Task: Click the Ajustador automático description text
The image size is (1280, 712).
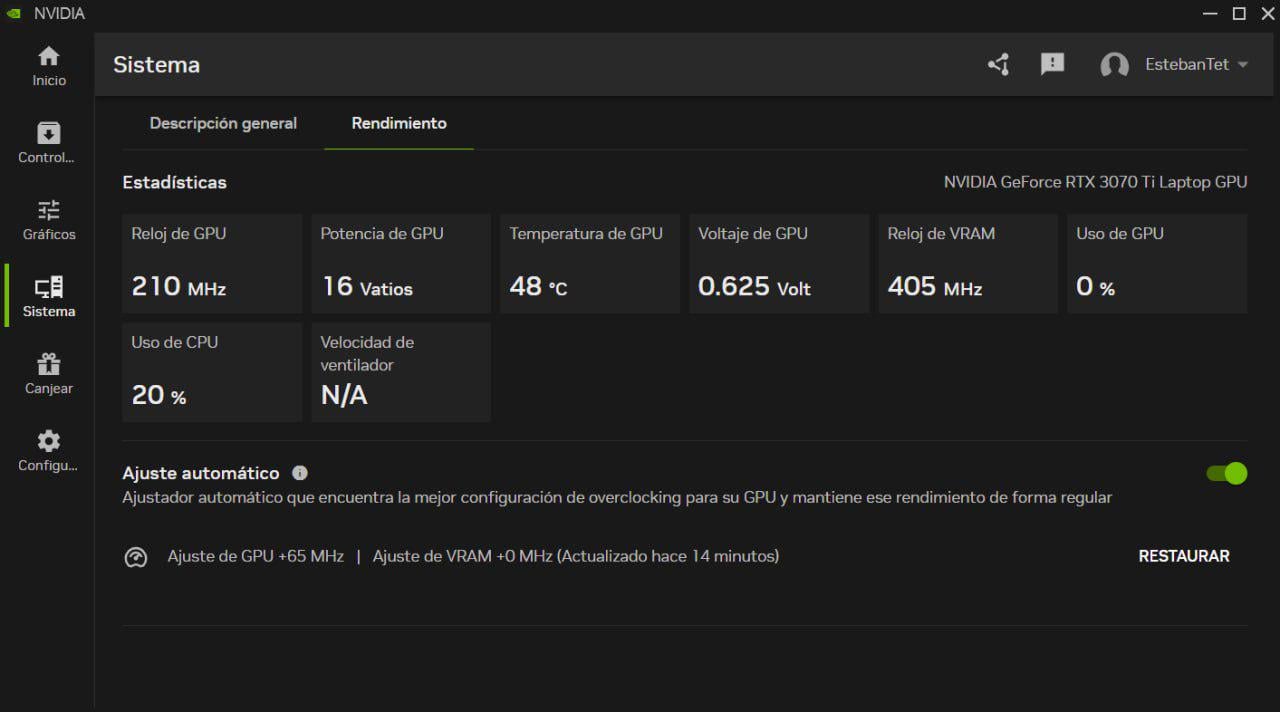Action: pos(617,497)
